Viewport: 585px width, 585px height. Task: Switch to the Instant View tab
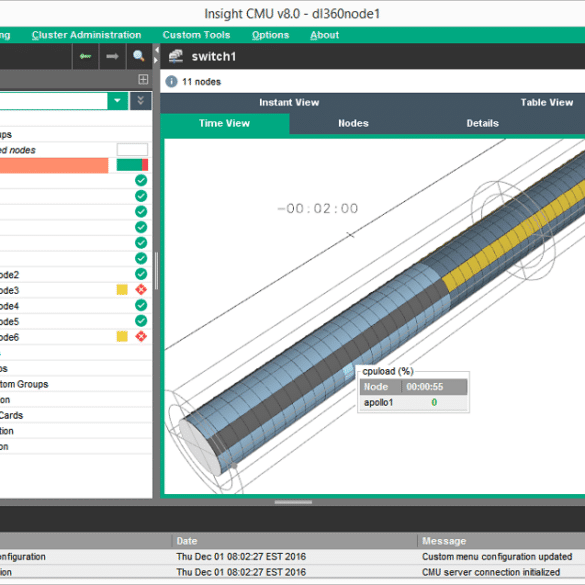pos(289,103)
